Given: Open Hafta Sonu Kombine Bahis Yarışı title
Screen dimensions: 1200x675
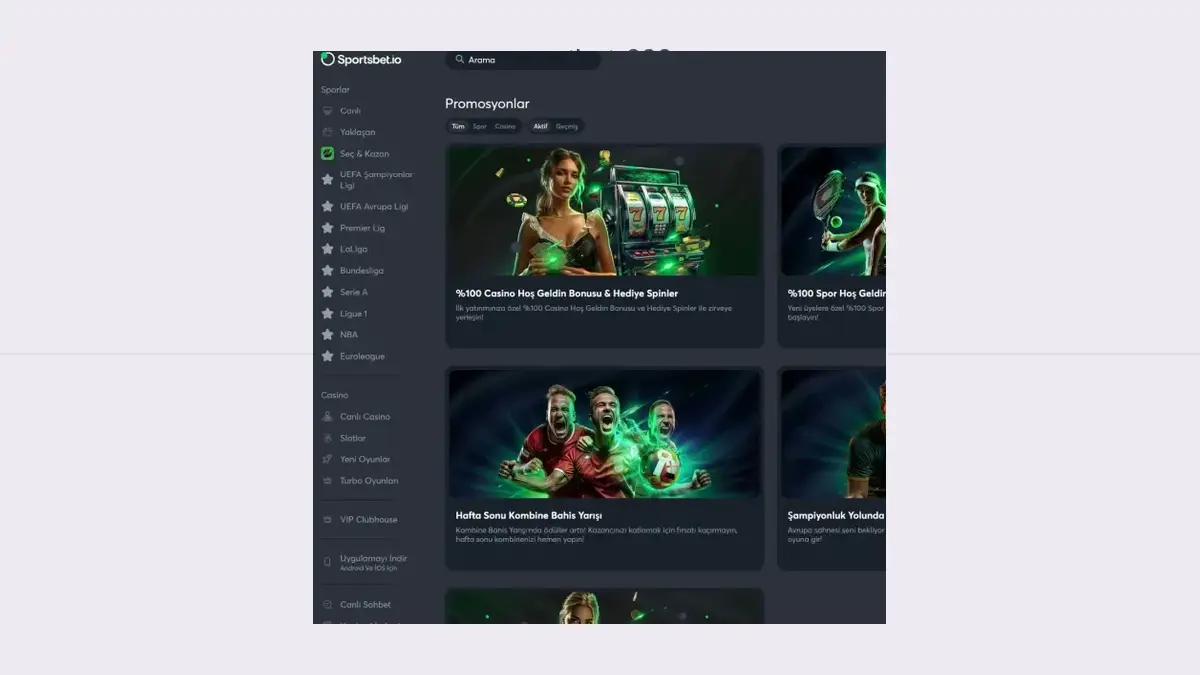Looking at the screenshot, I should [528, 516].
